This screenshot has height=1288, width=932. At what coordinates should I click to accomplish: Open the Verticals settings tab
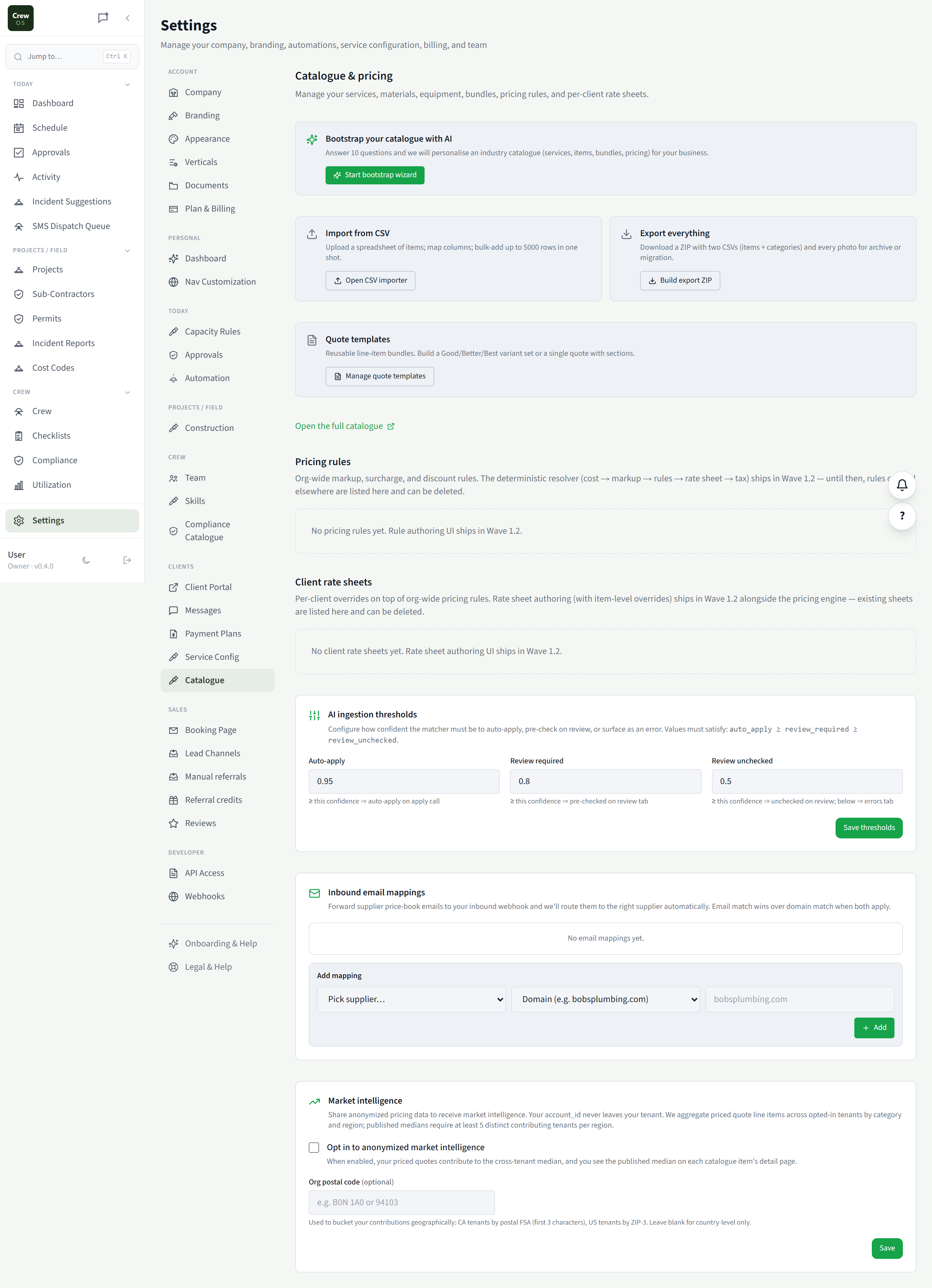coord(217,162)
